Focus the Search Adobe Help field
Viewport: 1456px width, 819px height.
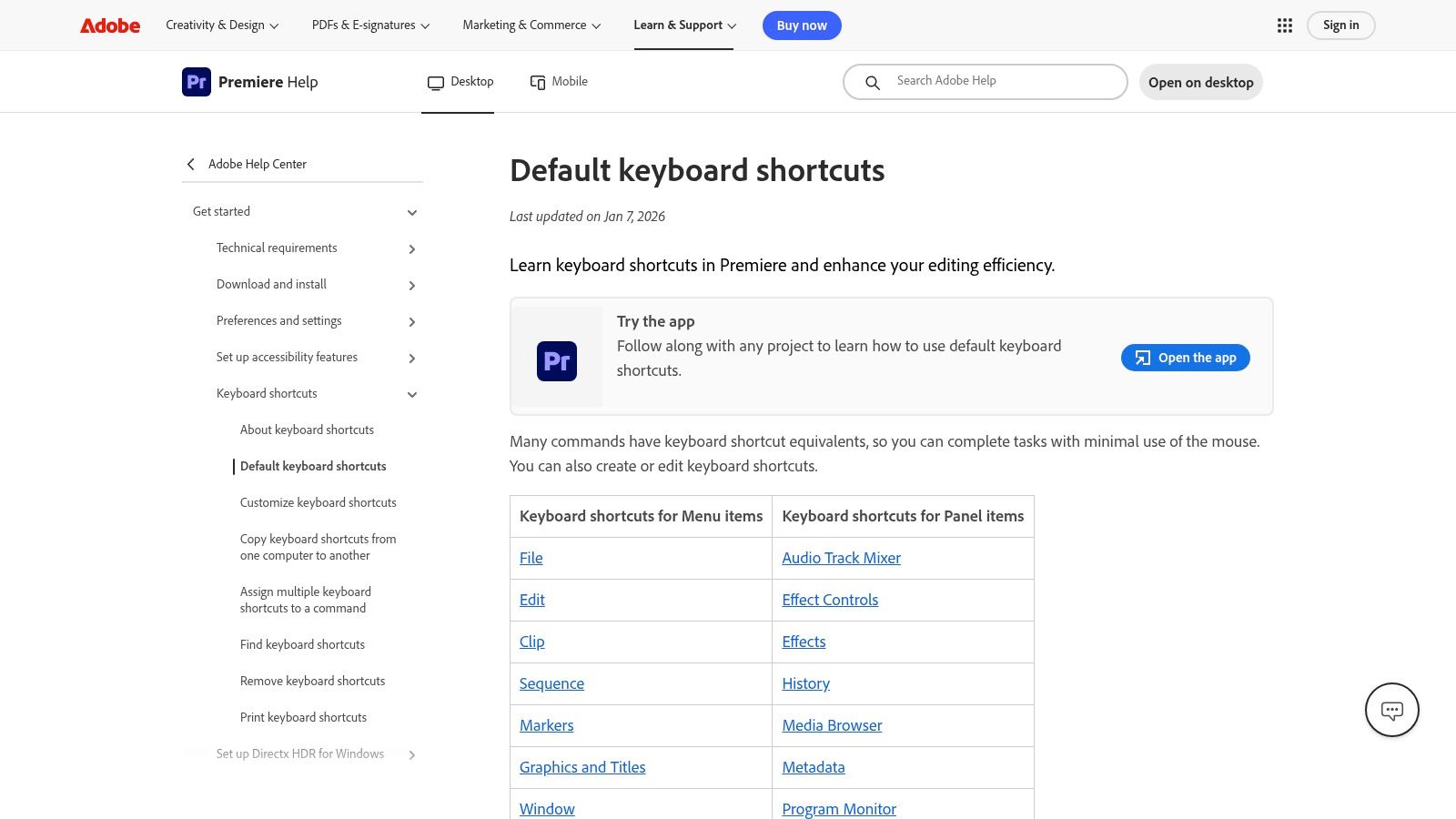pyautogui.click(x=986, y=82)
